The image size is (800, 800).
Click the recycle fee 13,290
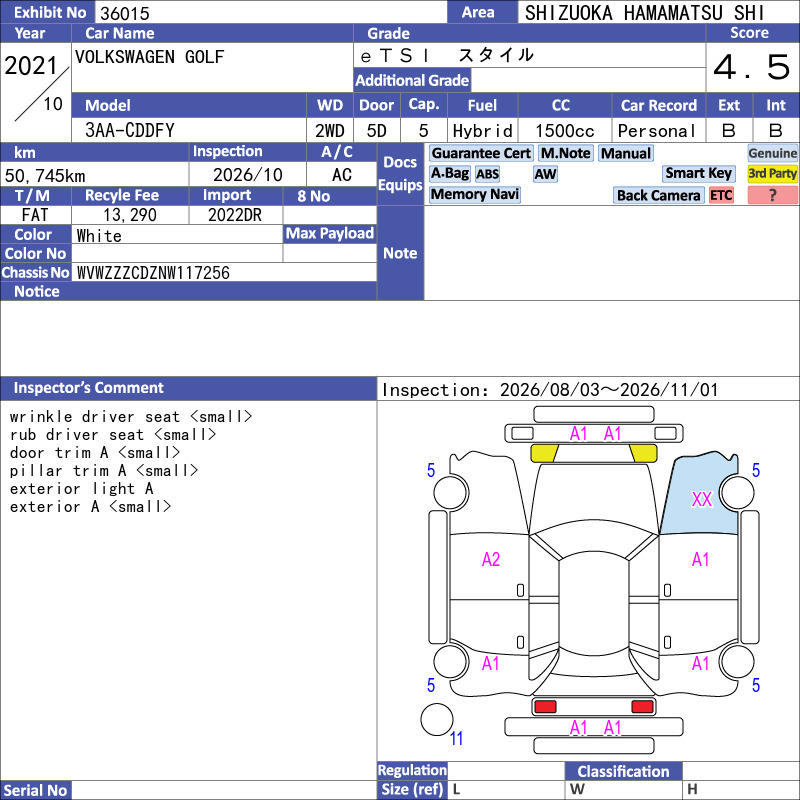(x=130, y=215)
